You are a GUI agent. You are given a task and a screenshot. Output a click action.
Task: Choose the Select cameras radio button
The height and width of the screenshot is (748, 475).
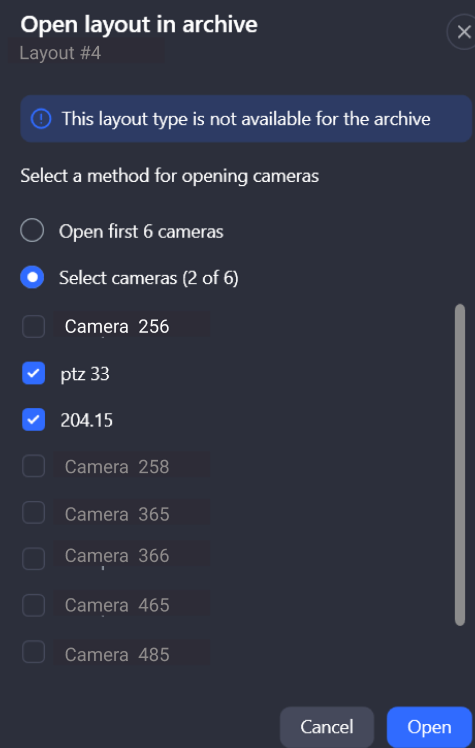[32, 277]
